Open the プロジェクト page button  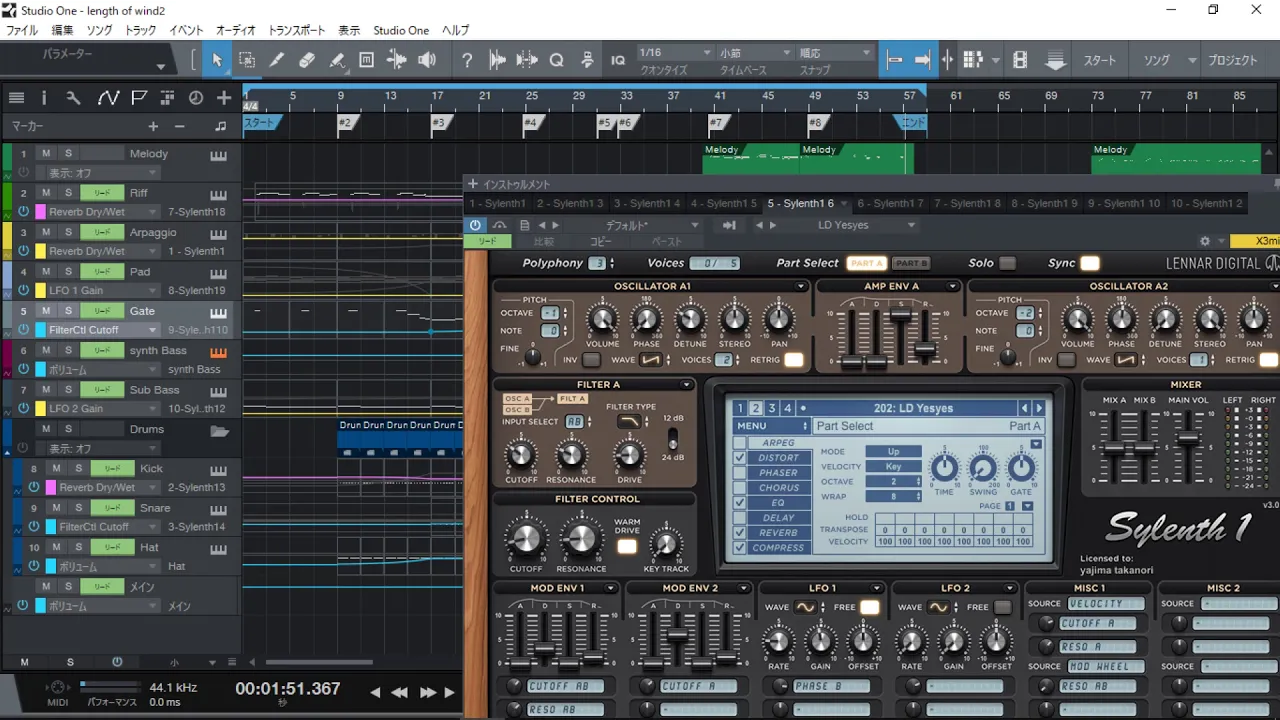(1232, 60)
